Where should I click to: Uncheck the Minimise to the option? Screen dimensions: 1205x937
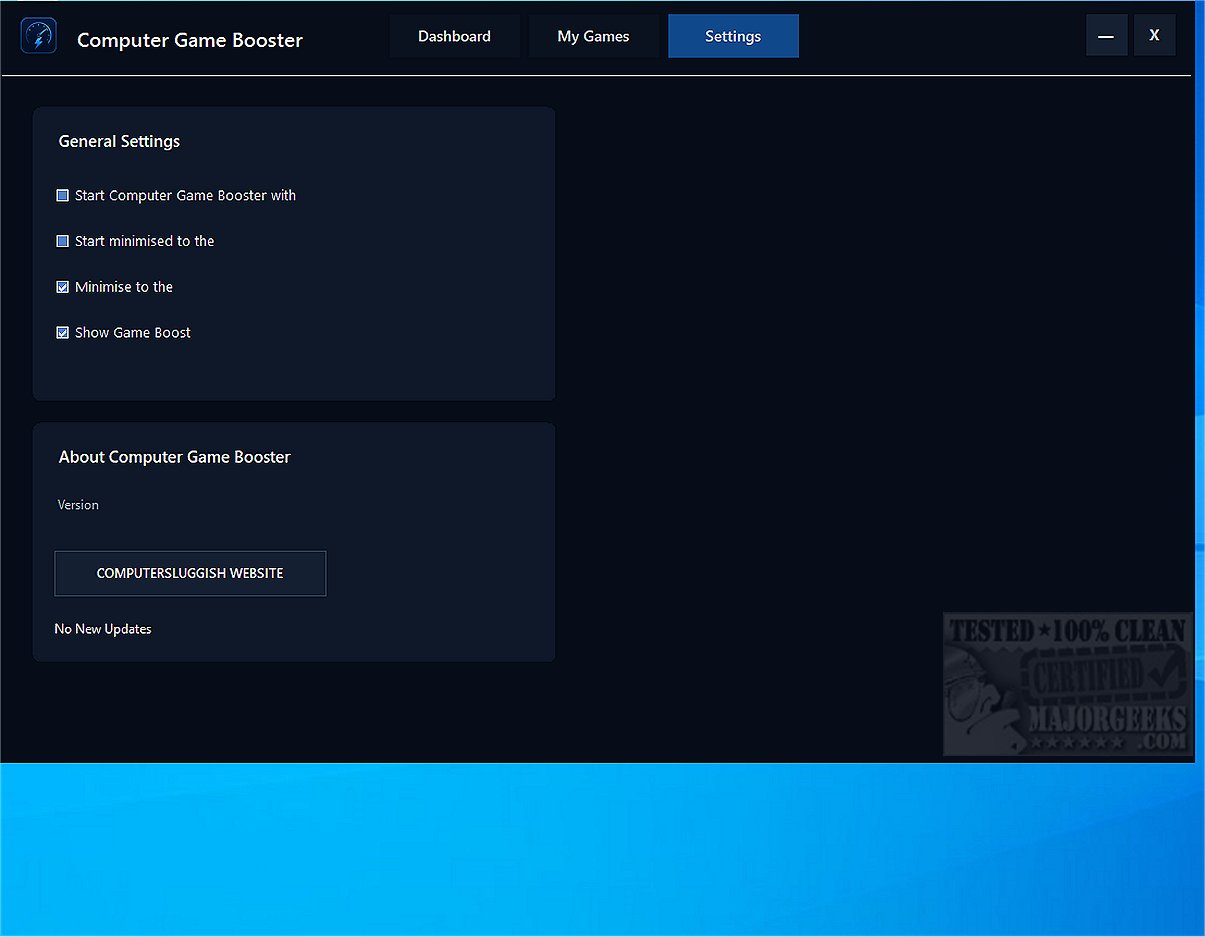click(63, 287)
